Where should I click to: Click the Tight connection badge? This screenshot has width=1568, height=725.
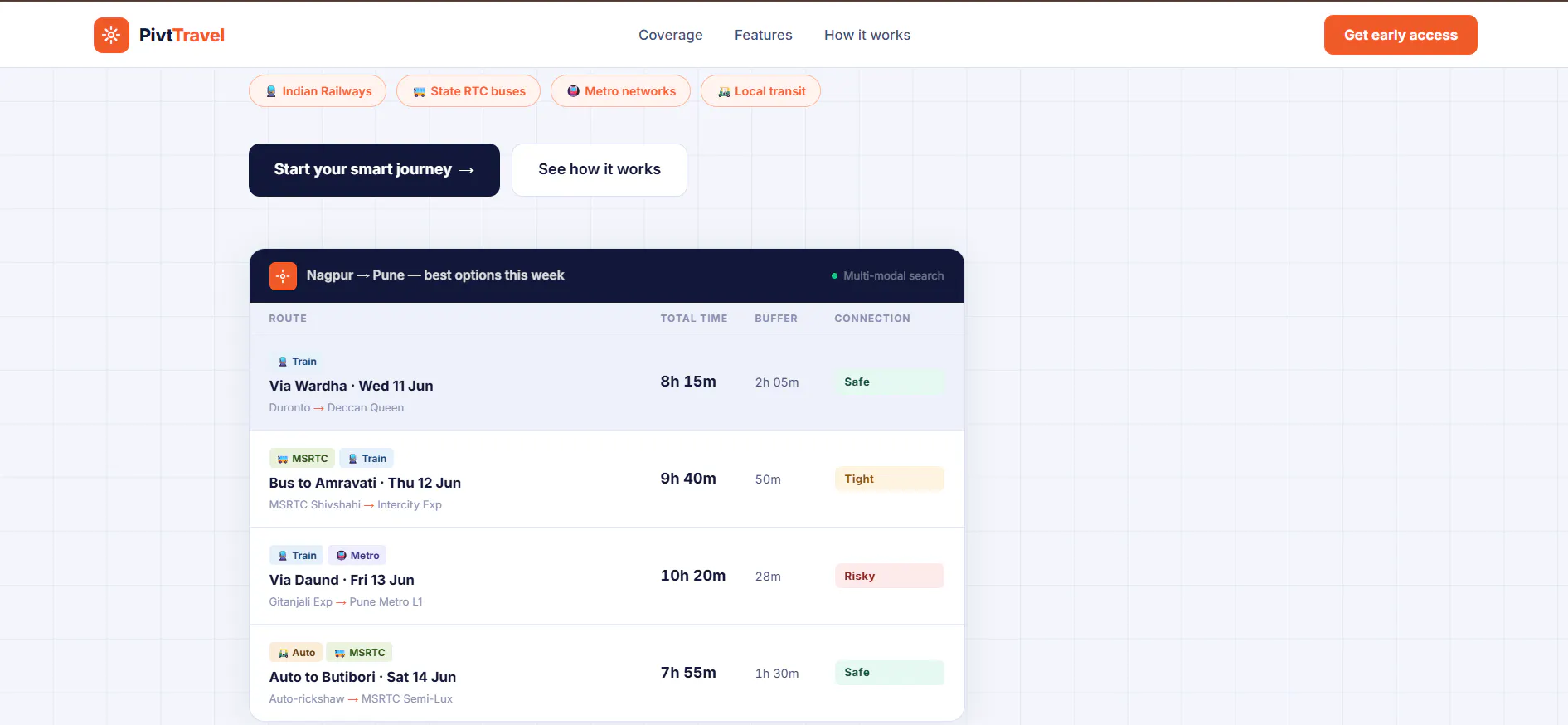(889, 479)
